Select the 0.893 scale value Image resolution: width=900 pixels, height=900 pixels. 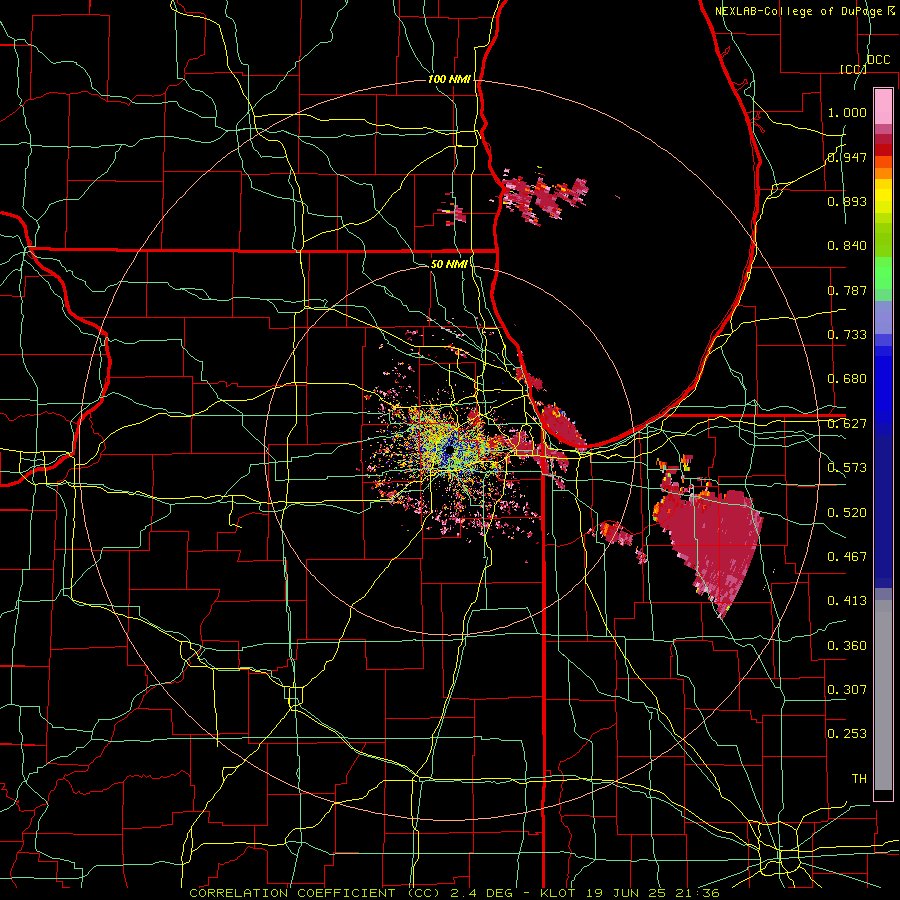tap(847, 201)
